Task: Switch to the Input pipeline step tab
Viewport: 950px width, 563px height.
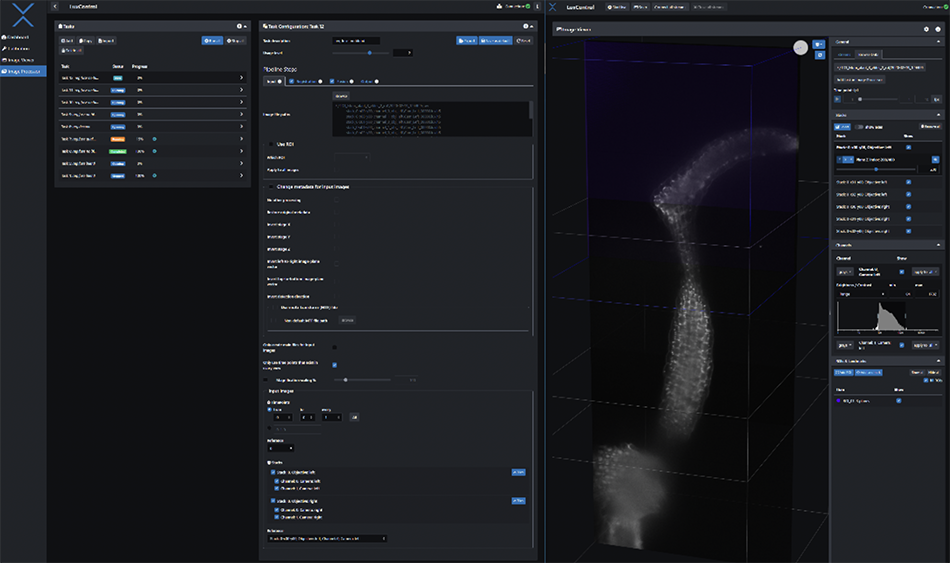Action: coord(272,81)
